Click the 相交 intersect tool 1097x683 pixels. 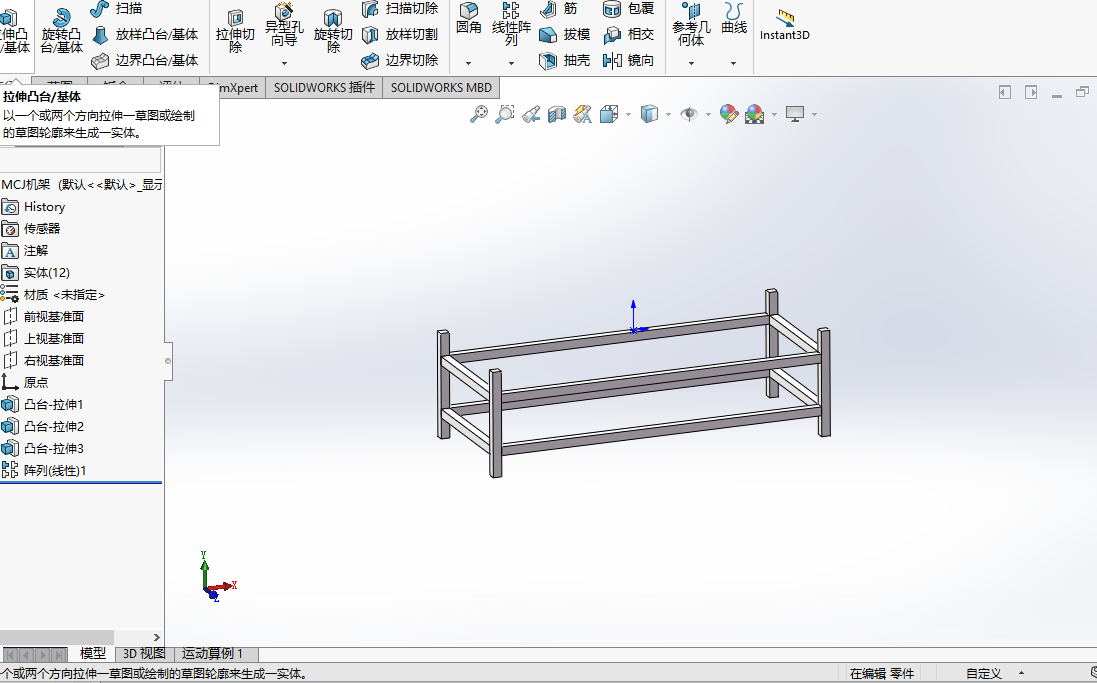[x=628, y=34]
